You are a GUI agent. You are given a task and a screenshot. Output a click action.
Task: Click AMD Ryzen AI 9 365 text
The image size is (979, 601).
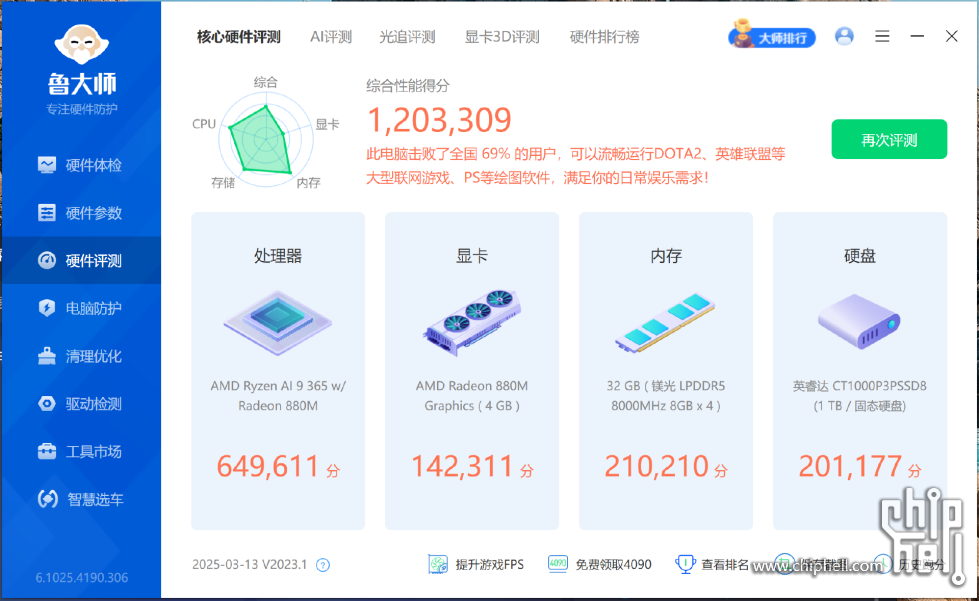pyautogui.click(x=278, y=396)
